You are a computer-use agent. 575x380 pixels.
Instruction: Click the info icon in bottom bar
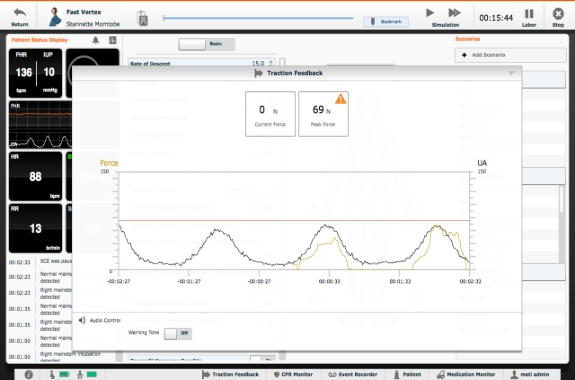tap(28, 374)
